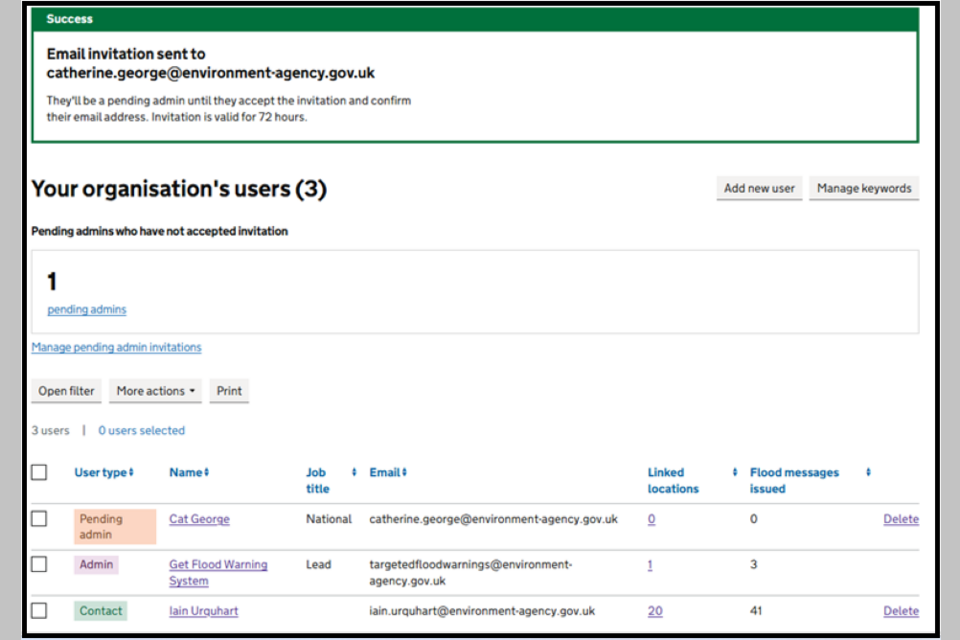Expand the More actions dropdown
The width and height of the screenshot is (960, 640).
coord(155,391)
